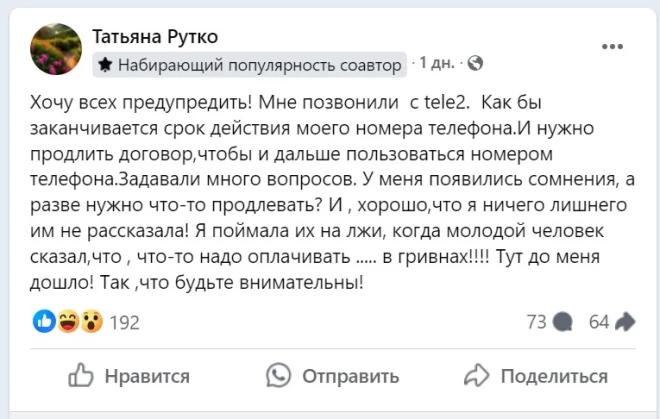Click the Haha laughing reaction emoji
The image size is (660, 419).
click(68, 321)
